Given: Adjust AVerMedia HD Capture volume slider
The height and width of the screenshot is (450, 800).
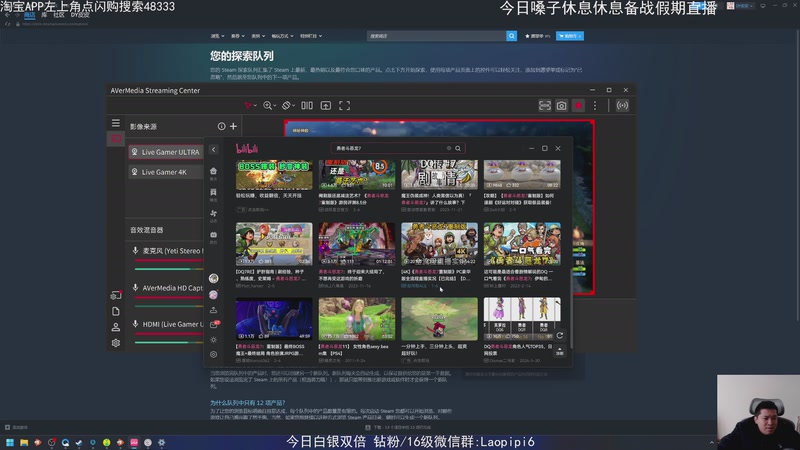Looking at the screenshot, I should pyautogui.click(x=169, y=306).
